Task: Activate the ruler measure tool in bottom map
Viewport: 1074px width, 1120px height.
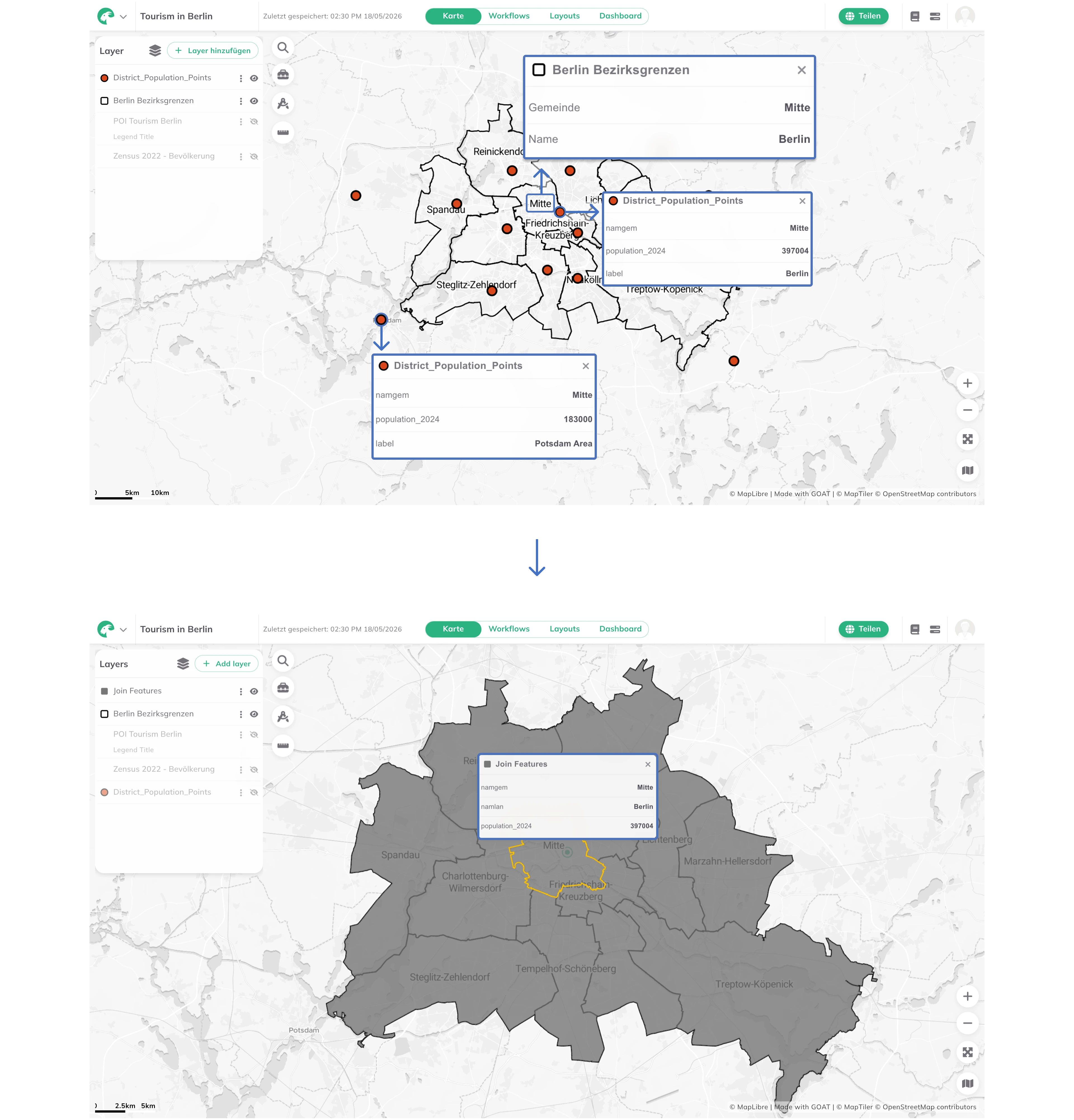Action: tap(283, 746)
